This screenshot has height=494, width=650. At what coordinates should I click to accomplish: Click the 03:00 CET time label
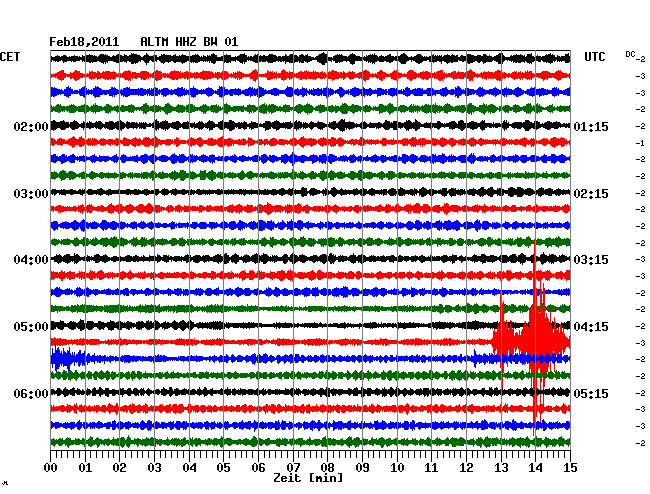(x=31, y=194)
